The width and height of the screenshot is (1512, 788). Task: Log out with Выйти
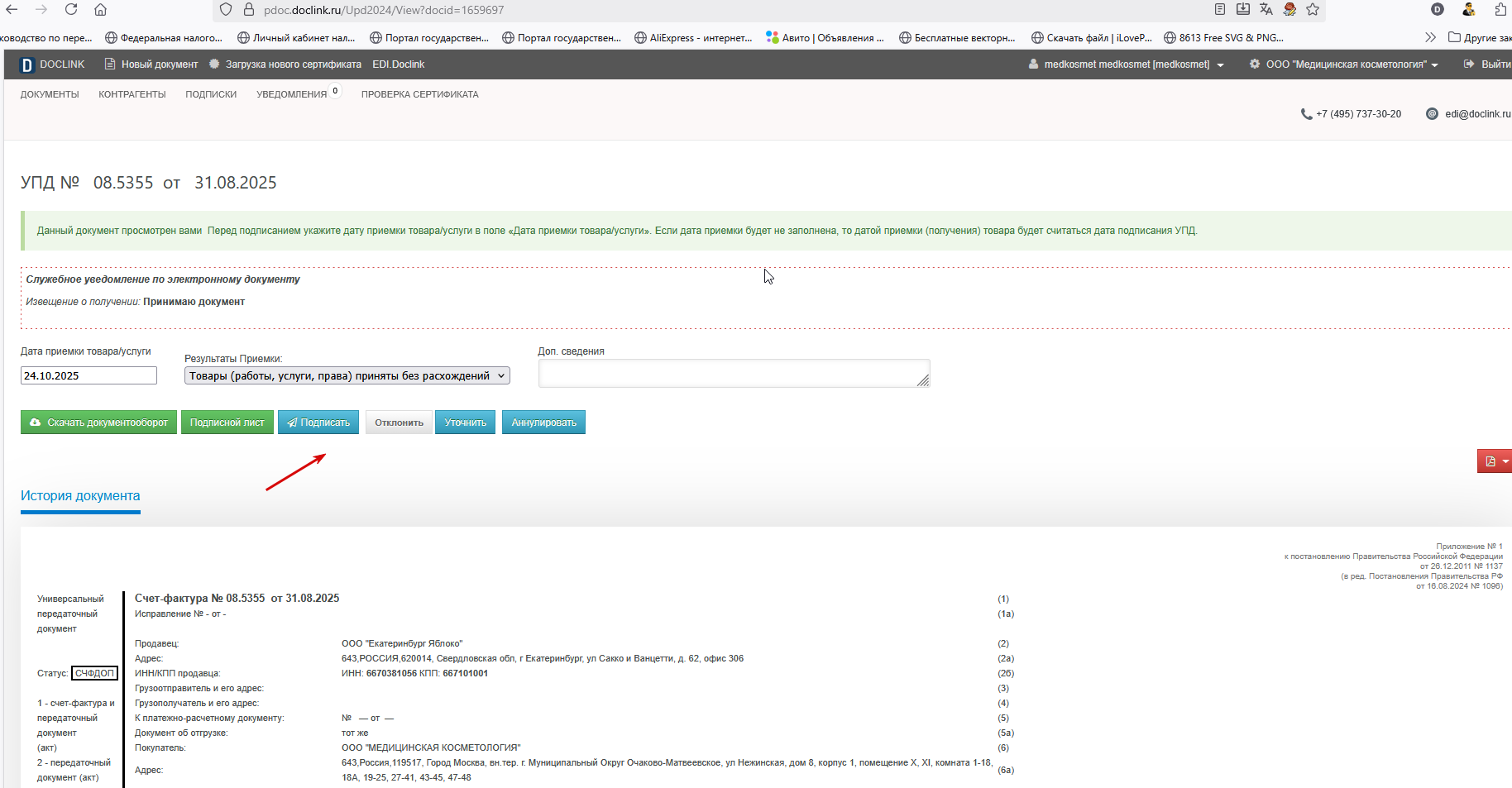coord(1487,64)
